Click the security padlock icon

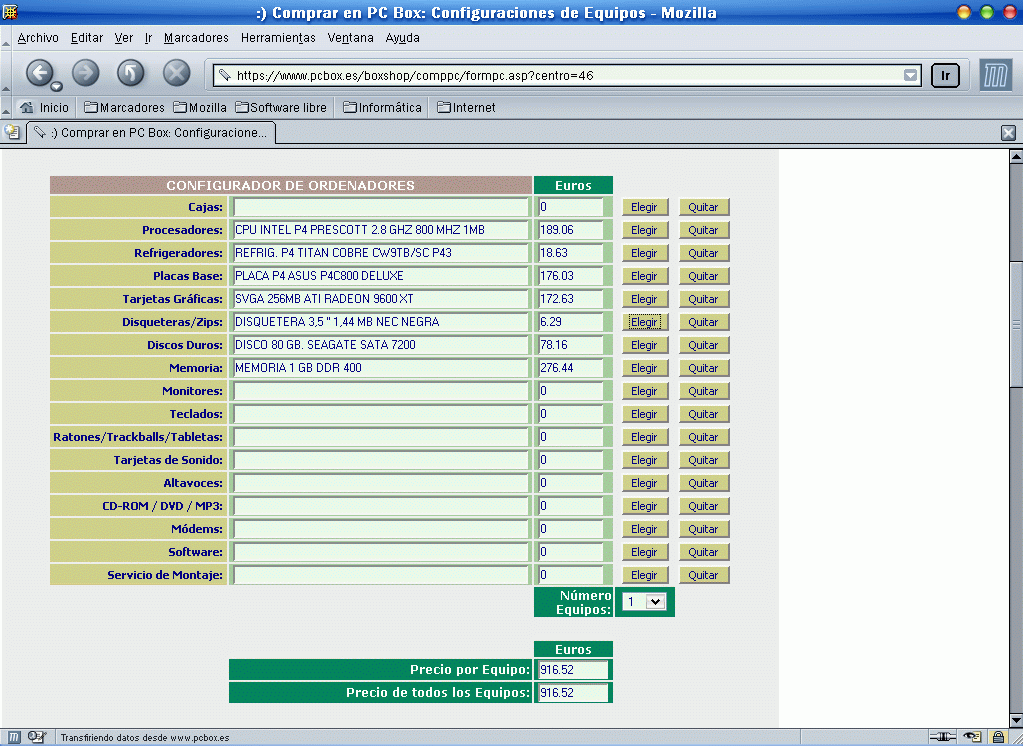tap(998, 738)
